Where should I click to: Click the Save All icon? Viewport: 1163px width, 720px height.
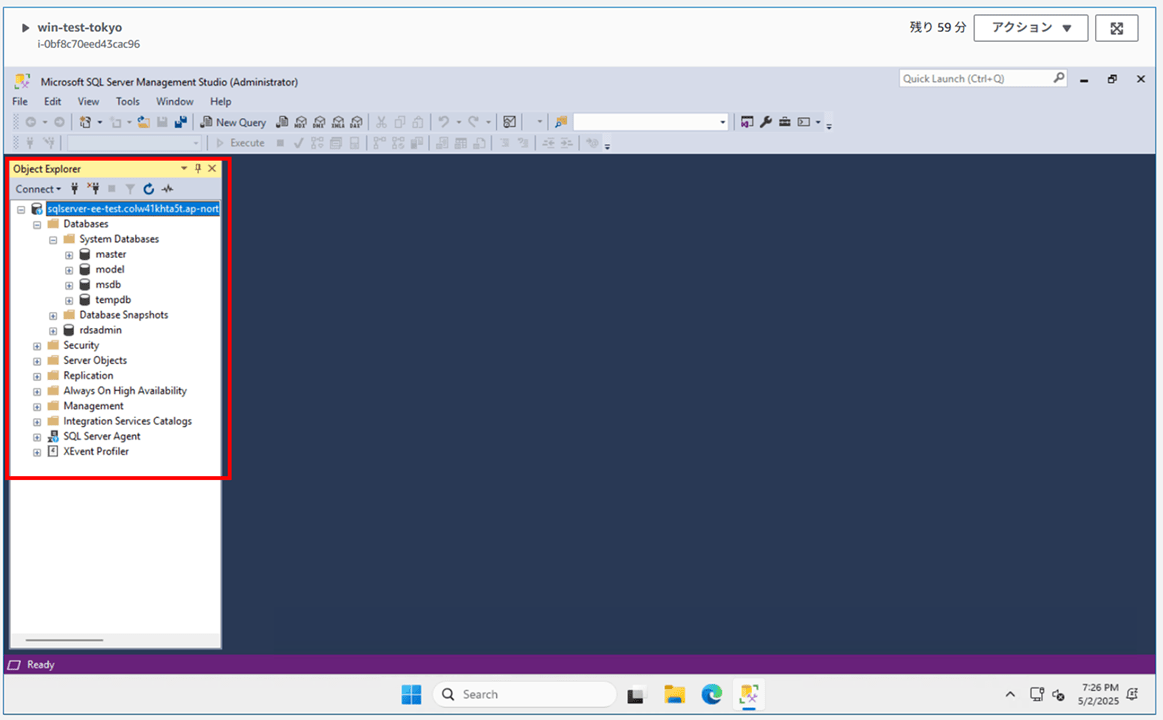(x=180, y=122)
